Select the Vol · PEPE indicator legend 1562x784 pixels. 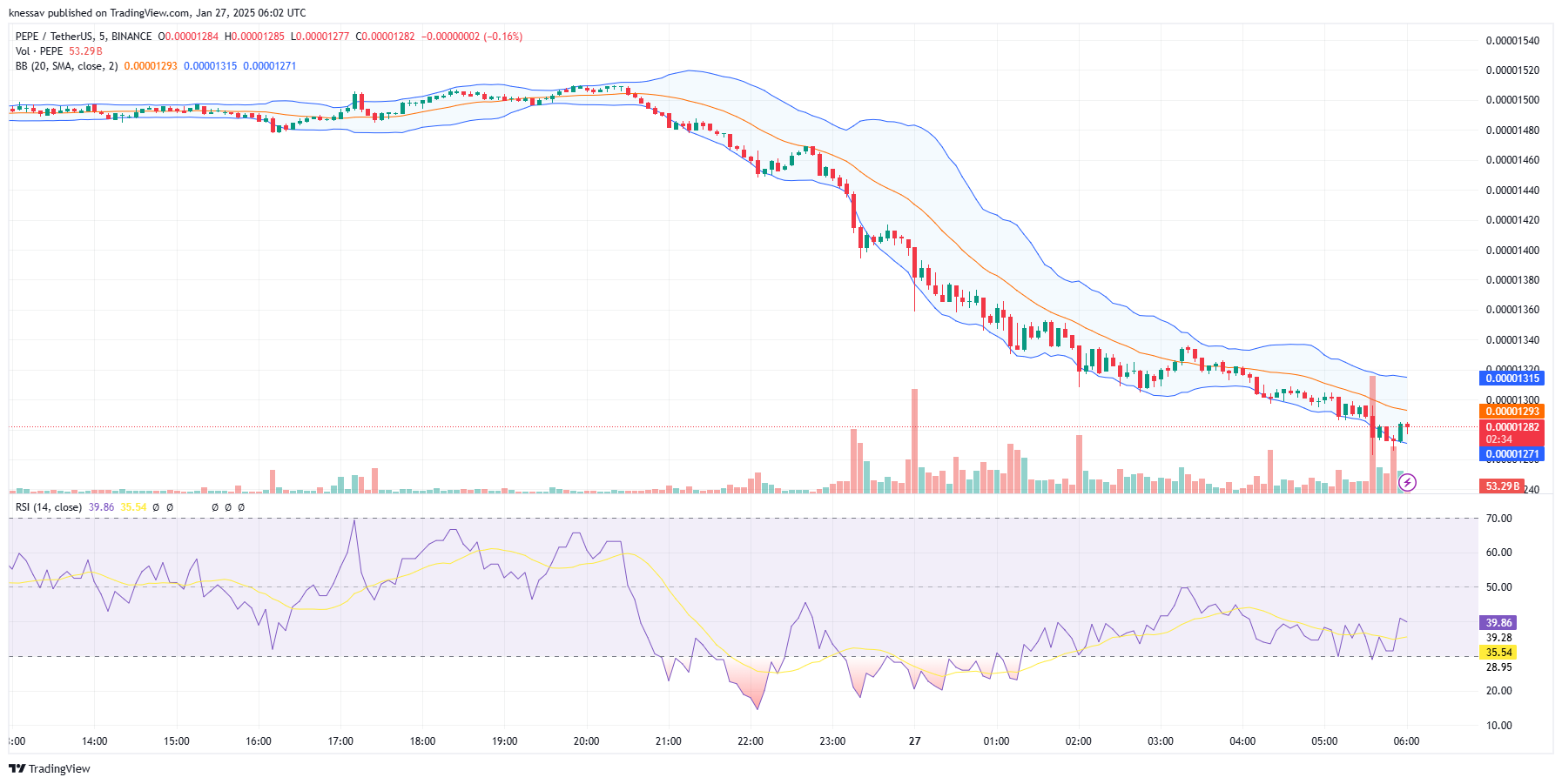click(x=39, y=51)
